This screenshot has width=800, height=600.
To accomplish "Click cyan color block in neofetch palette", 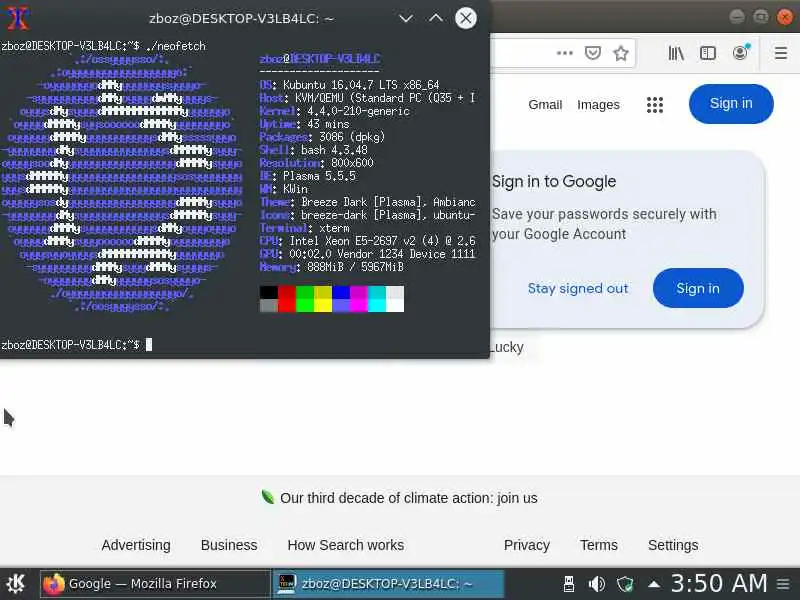I will [377, 298].
